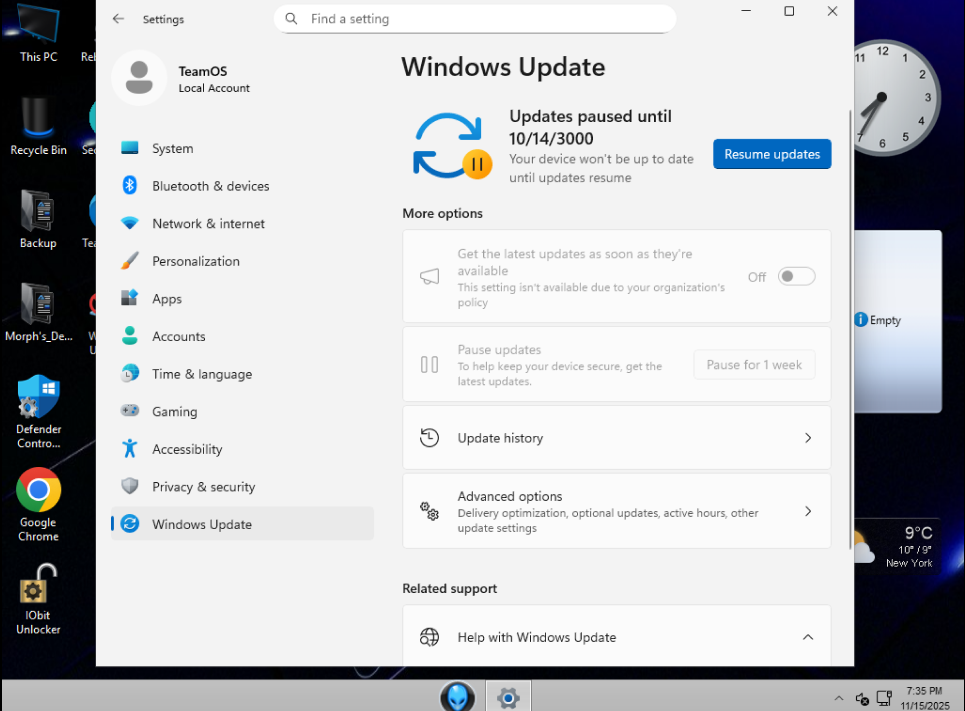Click the settings page vertical scrollbar
The width and height of the screenshot is (965, 711).
coord(851,329)
